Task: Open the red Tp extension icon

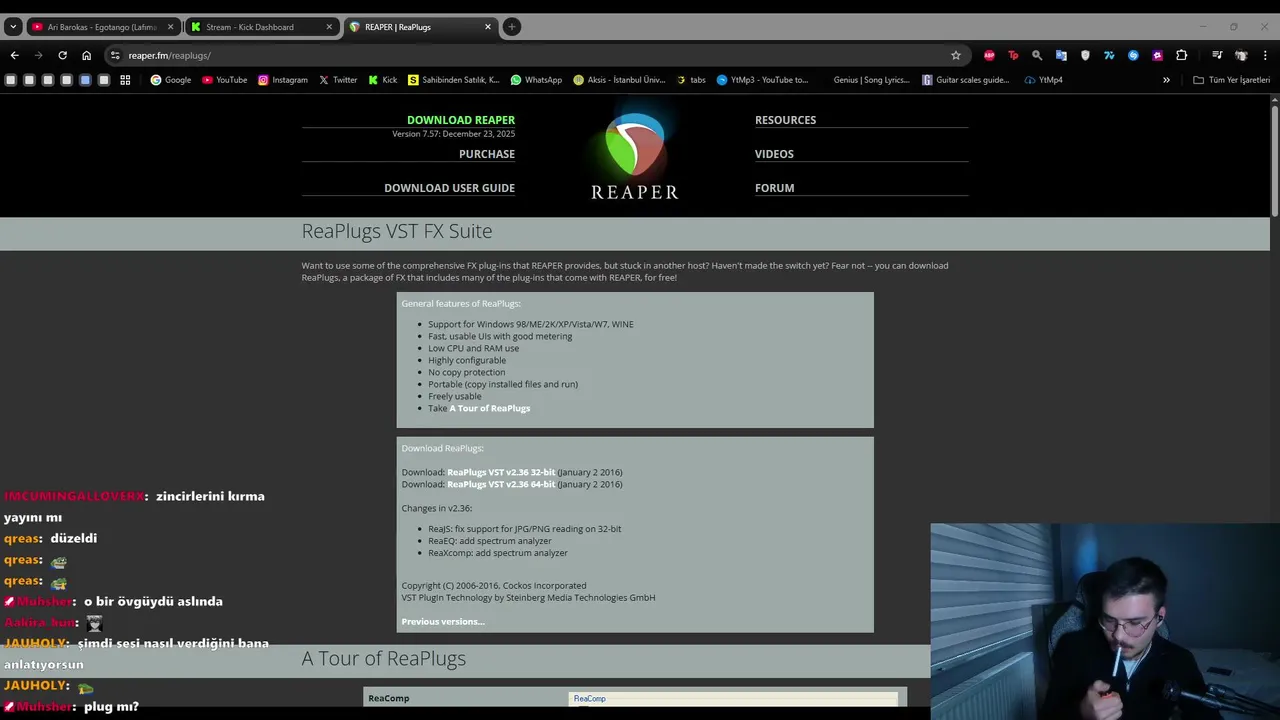Action: coord(1013,55)
